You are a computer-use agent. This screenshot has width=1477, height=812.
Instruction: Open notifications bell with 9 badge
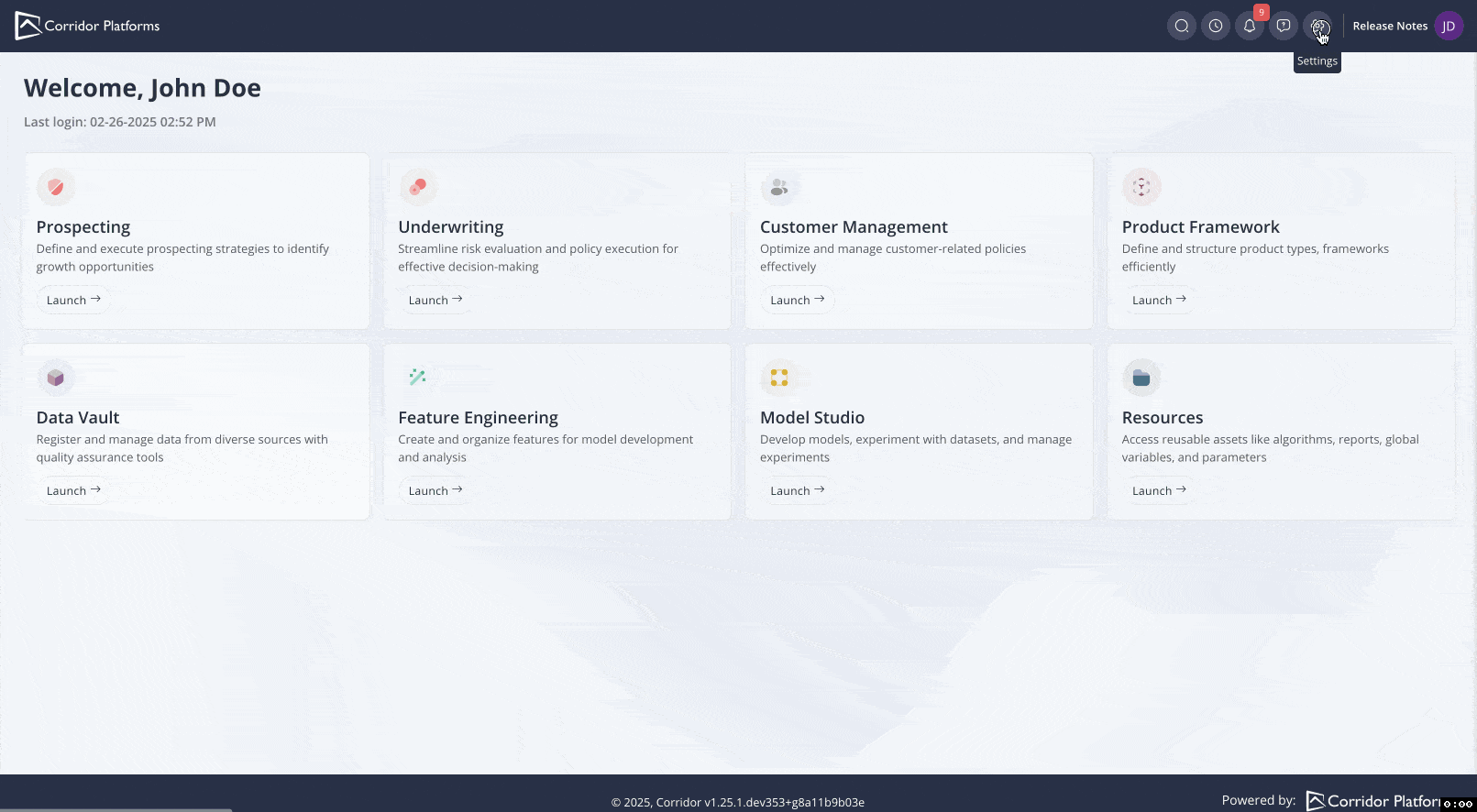1250,26
